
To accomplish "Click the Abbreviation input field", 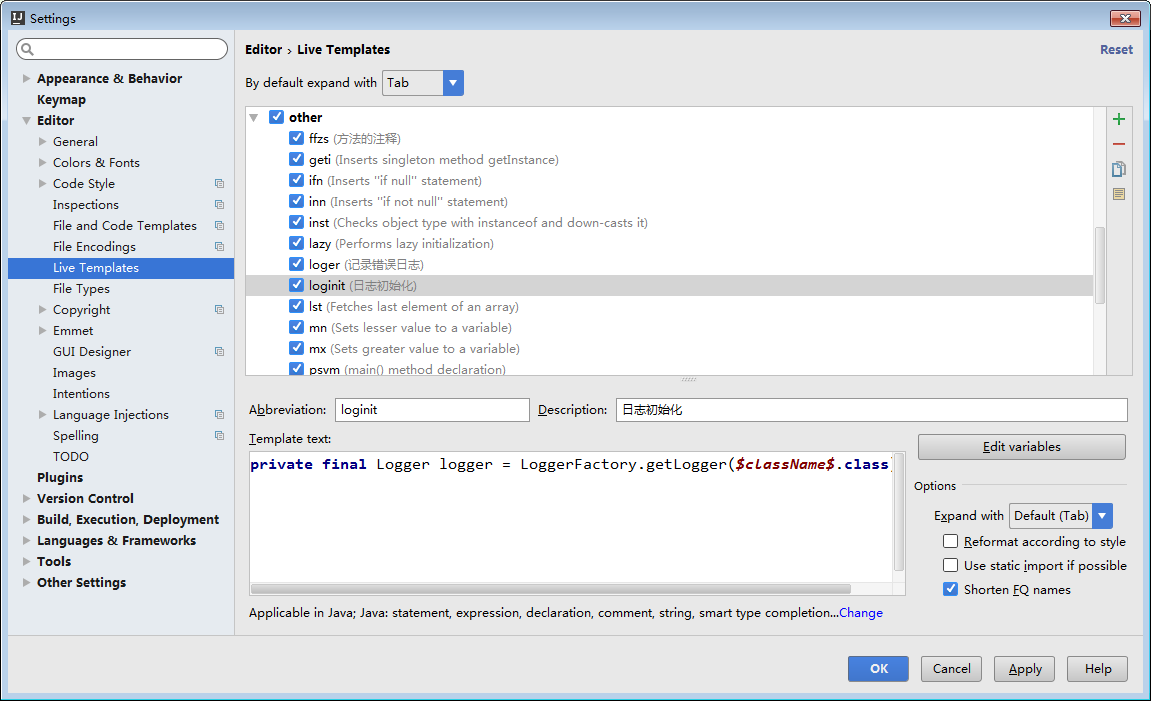I will coord(431,410).
